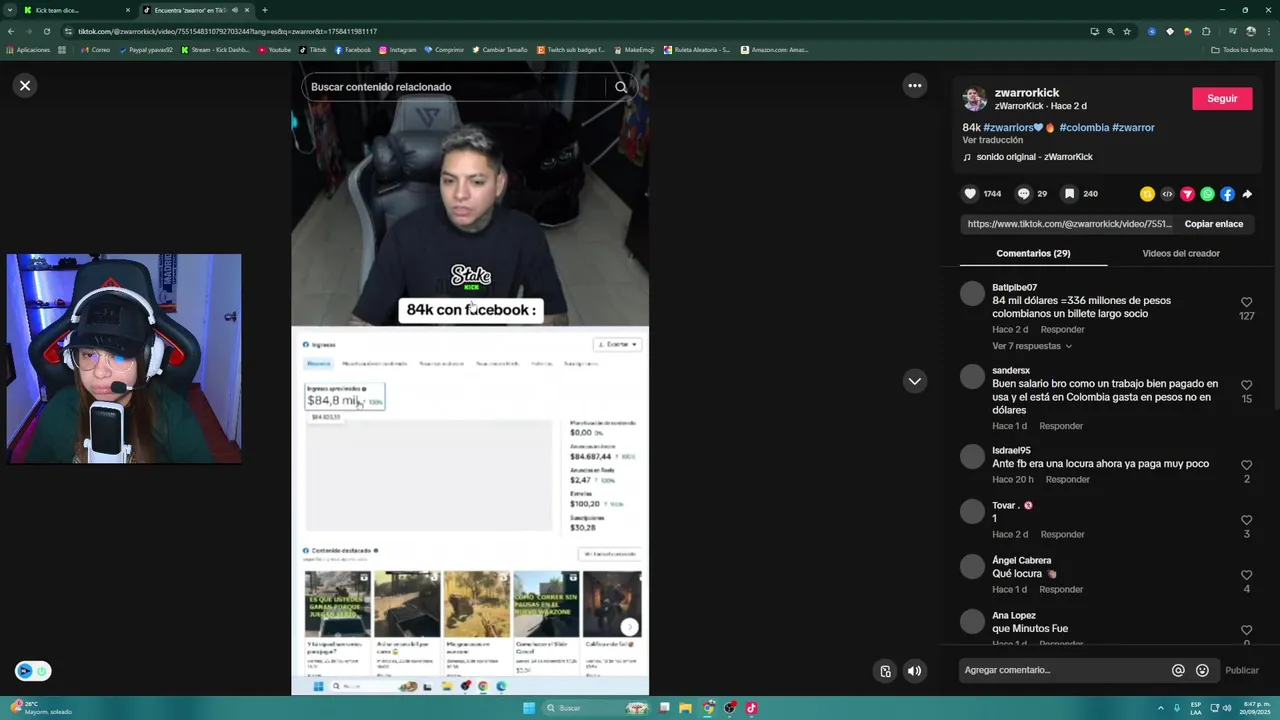
Task: Select the 'Comentarios (29)' tab
Action: [x=1033, y=254]
